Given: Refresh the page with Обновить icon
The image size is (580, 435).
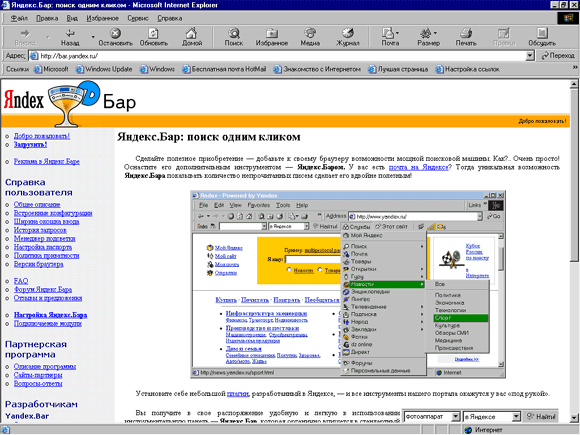Looking at the screenshot, I should (154, 33).
